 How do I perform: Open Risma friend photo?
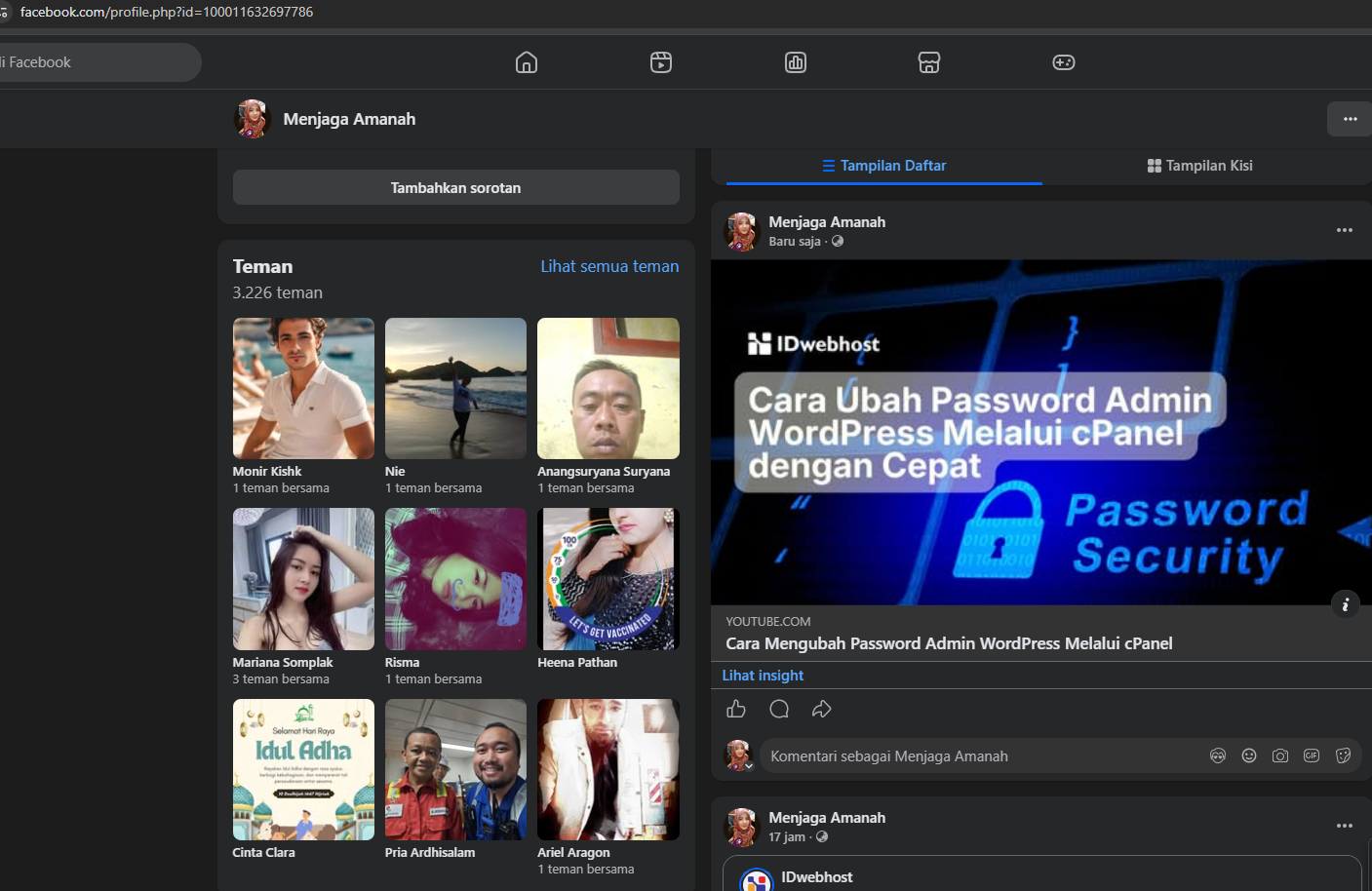(455, 579)
